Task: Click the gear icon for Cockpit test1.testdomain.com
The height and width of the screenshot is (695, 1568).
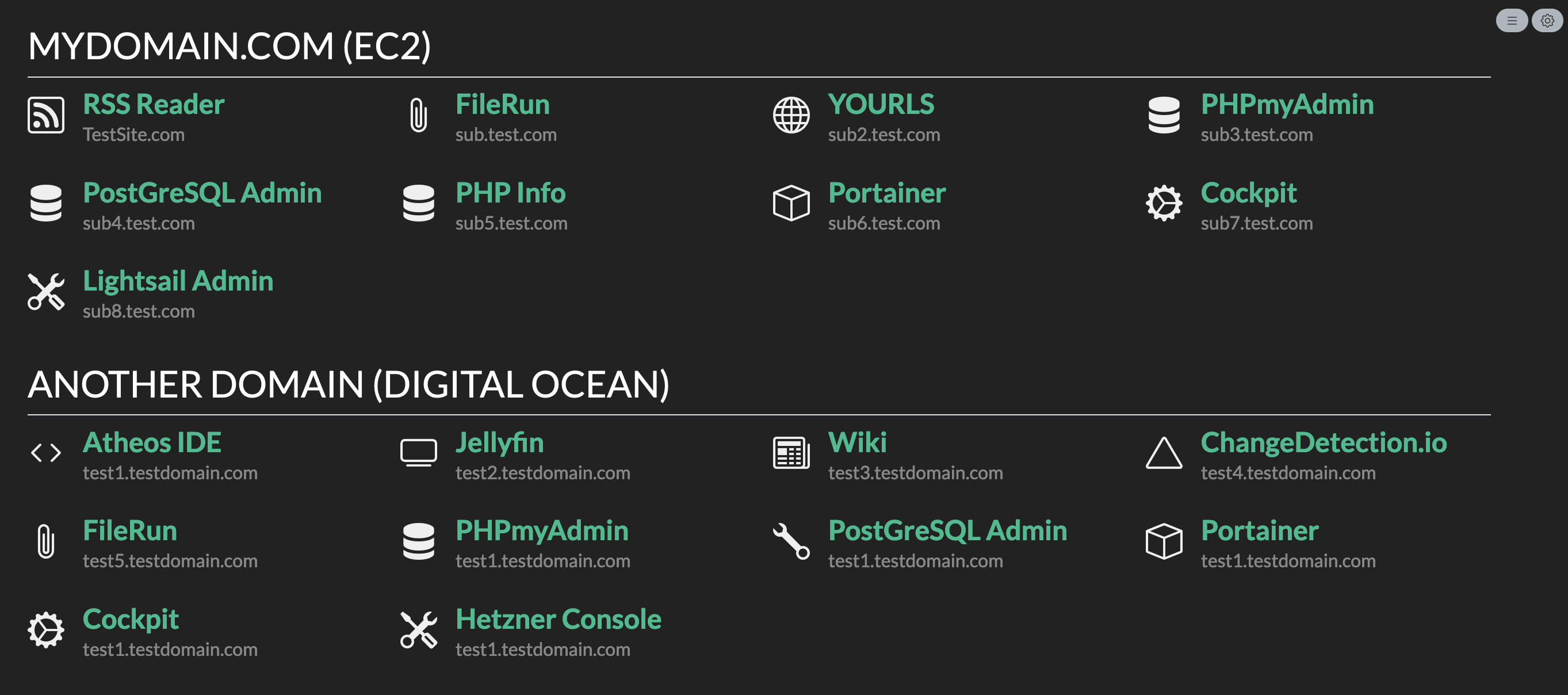Action: [x=45, y=630]
